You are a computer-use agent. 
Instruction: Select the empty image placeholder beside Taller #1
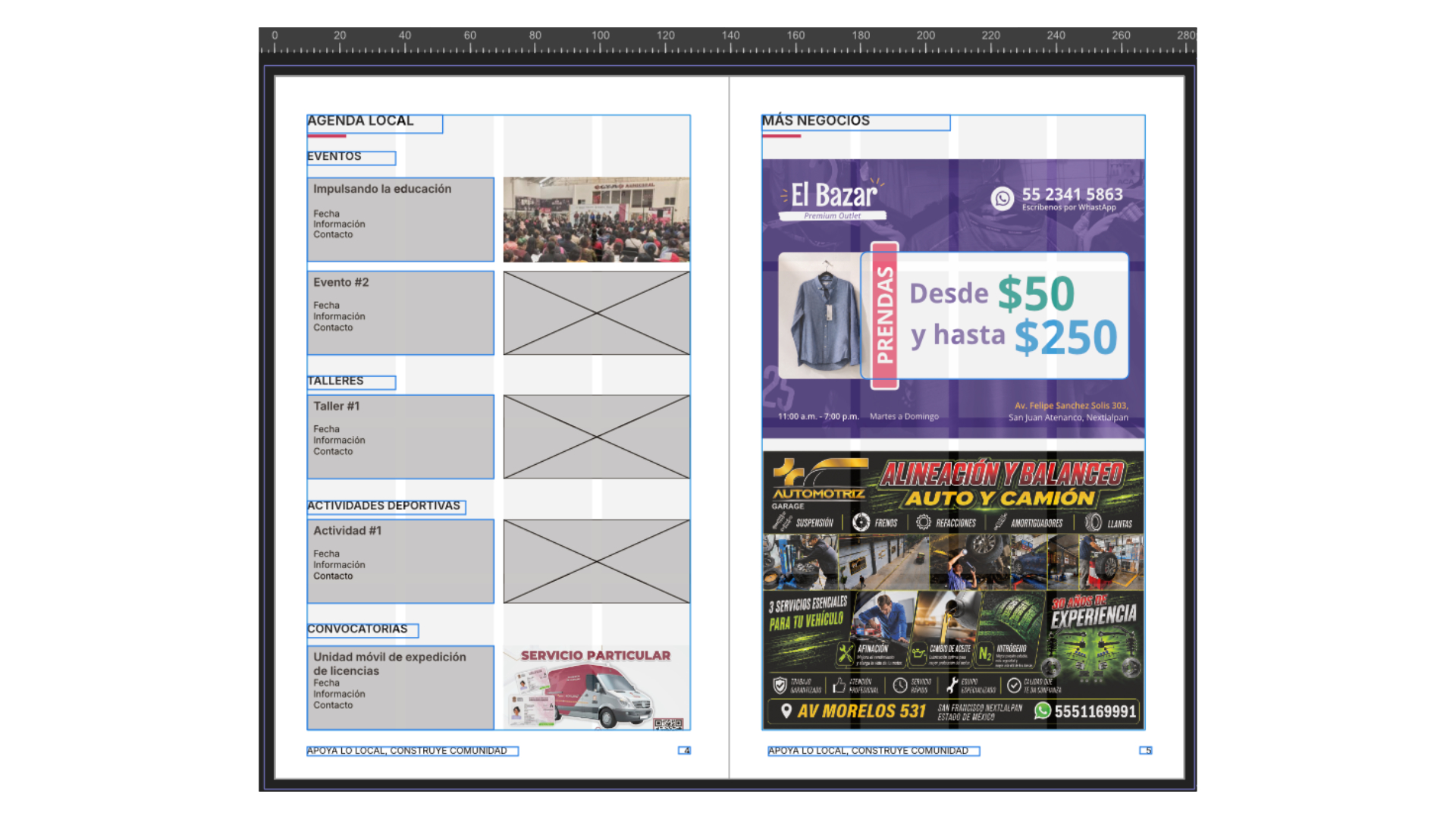[597, 437]
